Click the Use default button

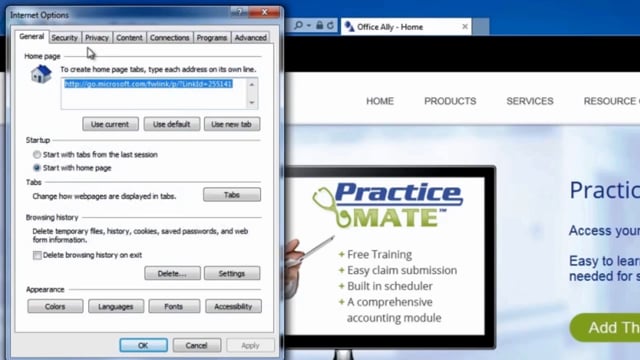coord(172,124)
